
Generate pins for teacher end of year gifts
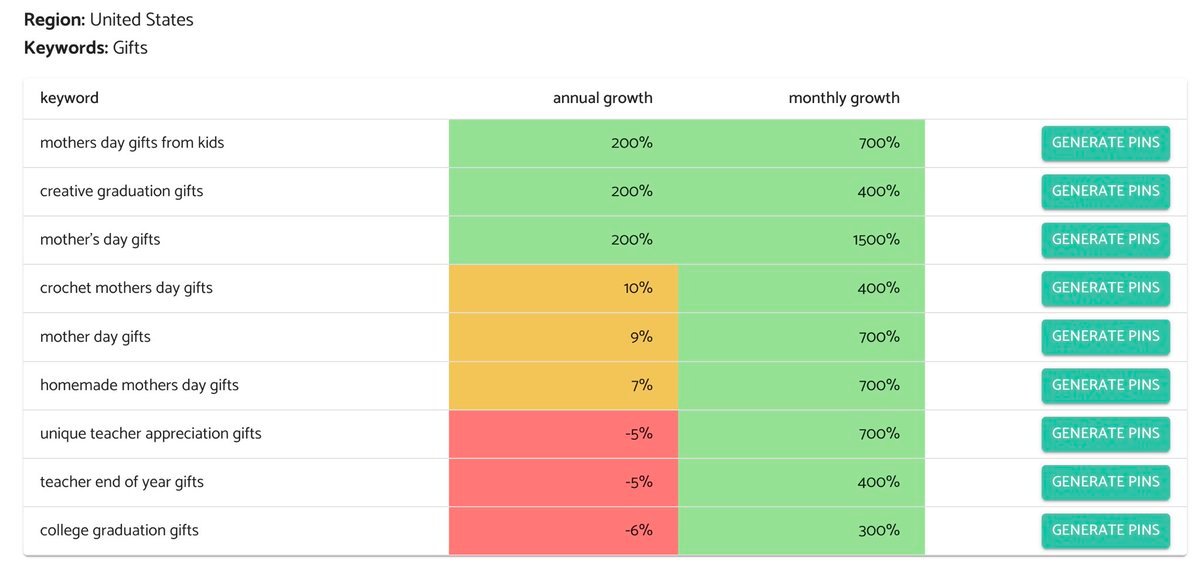pyautogui.click(x=1105, y=482)
